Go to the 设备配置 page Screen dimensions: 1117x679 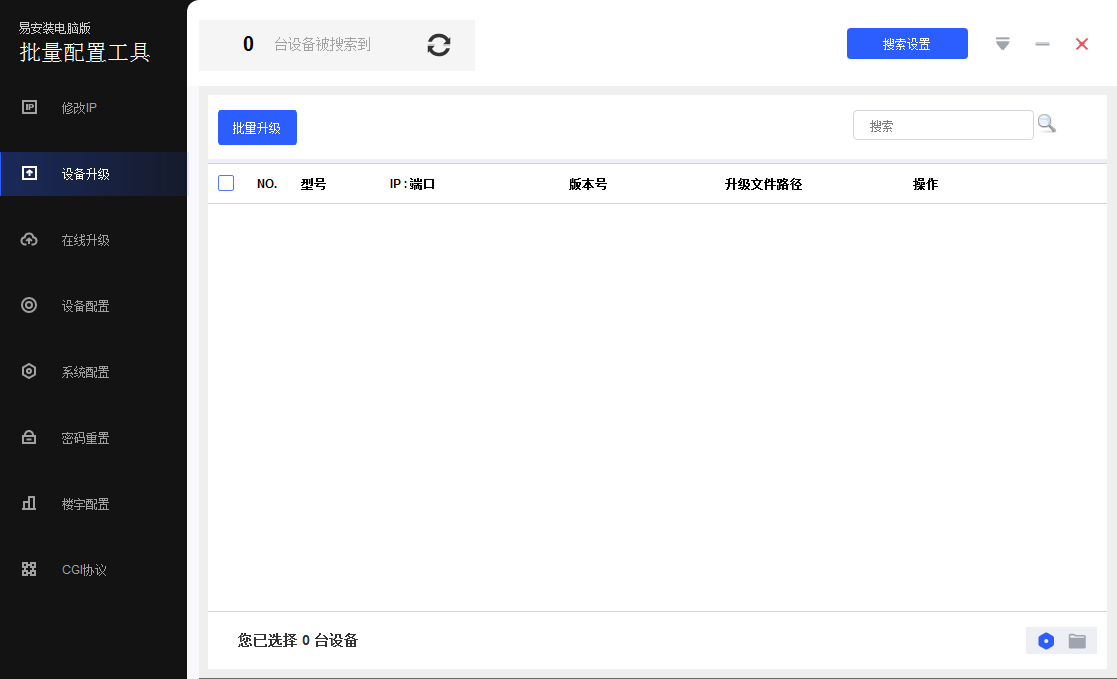click(x=84, y=306)
